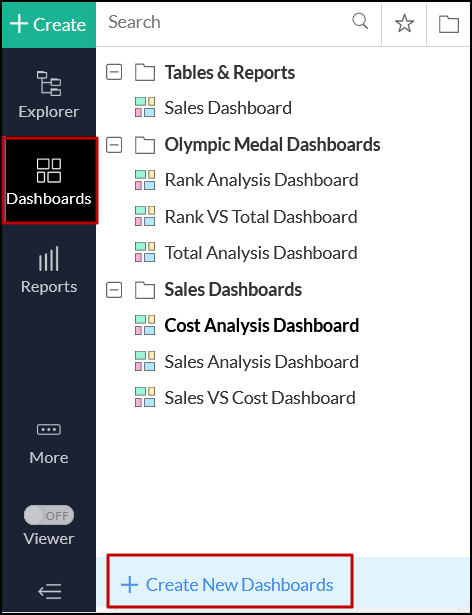This screenshot has width=472, height=615.
Task: Open the Sales VS Cost Dashboard
Action: (245, 397)
